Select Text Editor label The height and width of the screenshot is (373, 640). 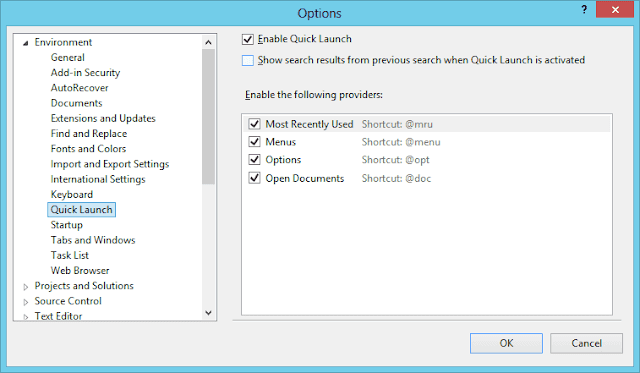point(58,316)
